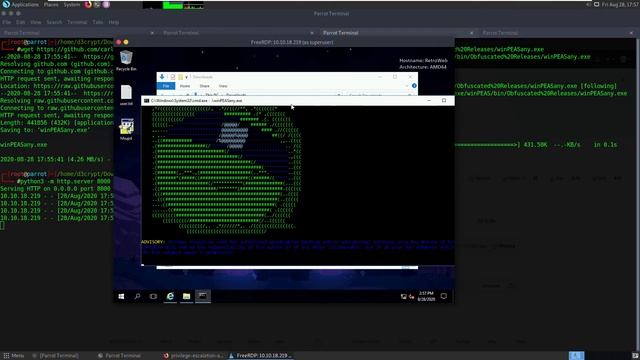Close the first Parrot Terminal tab

152,33
